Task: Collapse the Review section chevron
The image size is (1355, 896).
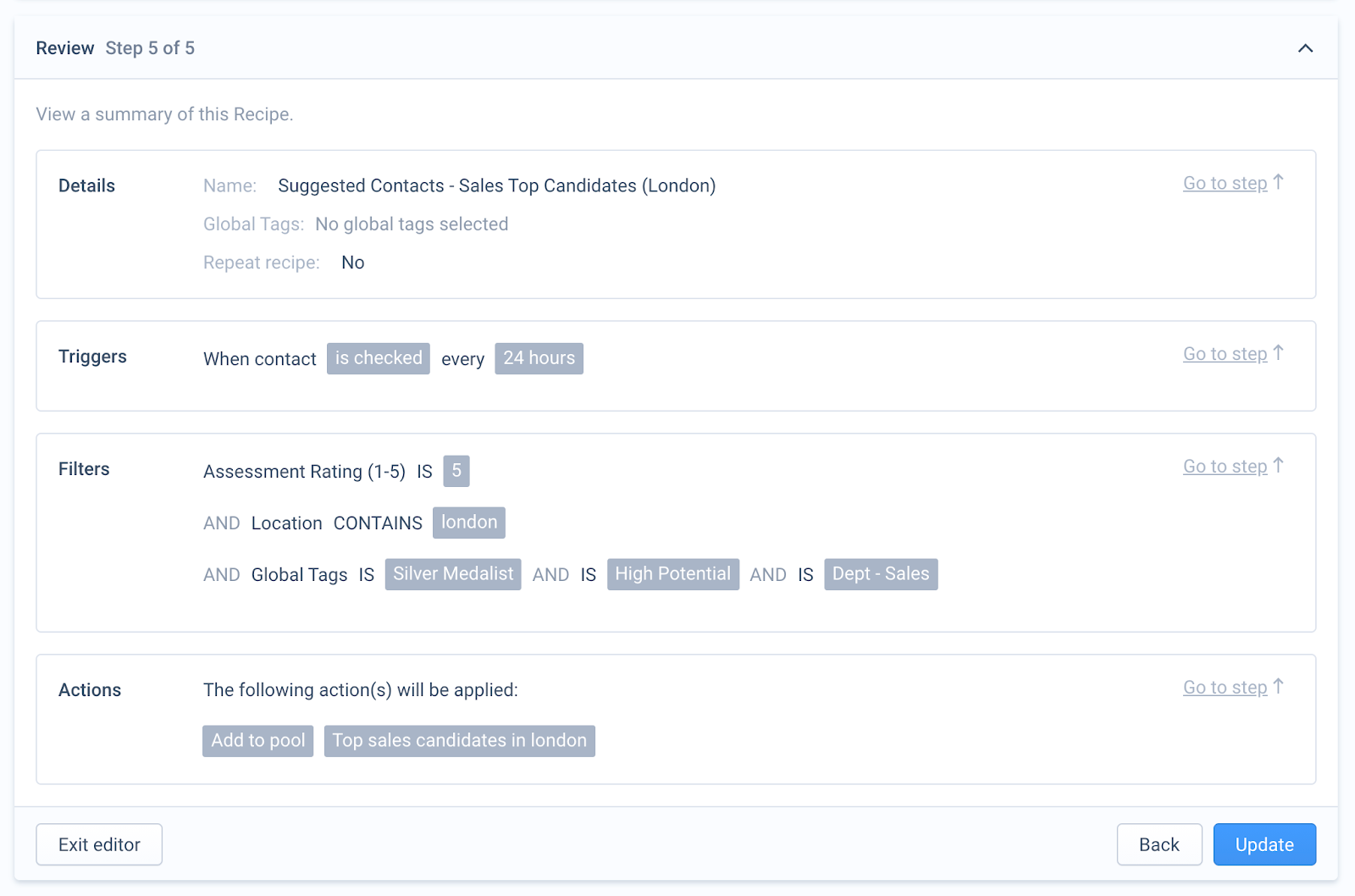Action: (1305, 48)
